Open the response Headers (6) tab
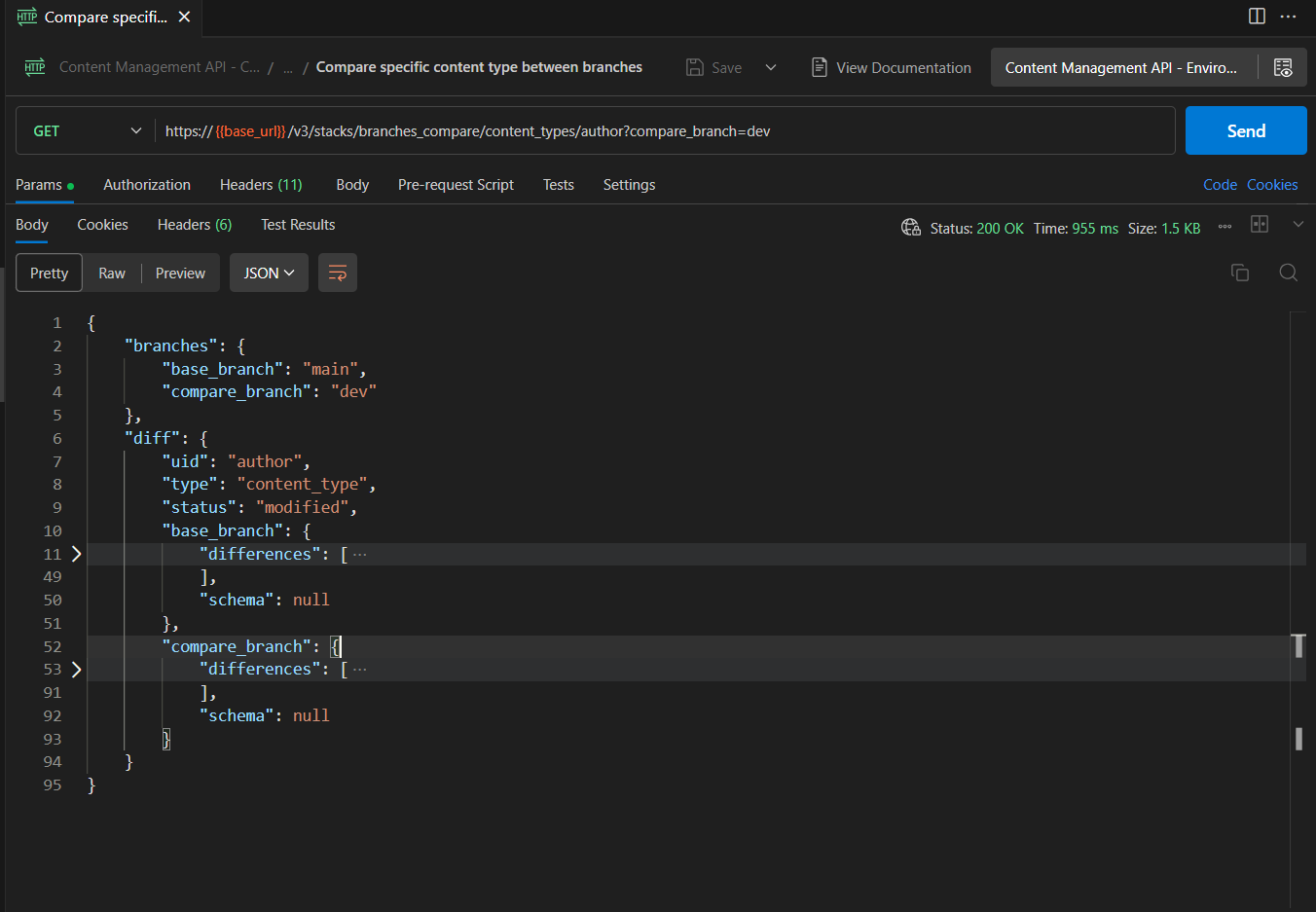The height and width of the screenshot is (912, 1316). click(x=195, y=225)
